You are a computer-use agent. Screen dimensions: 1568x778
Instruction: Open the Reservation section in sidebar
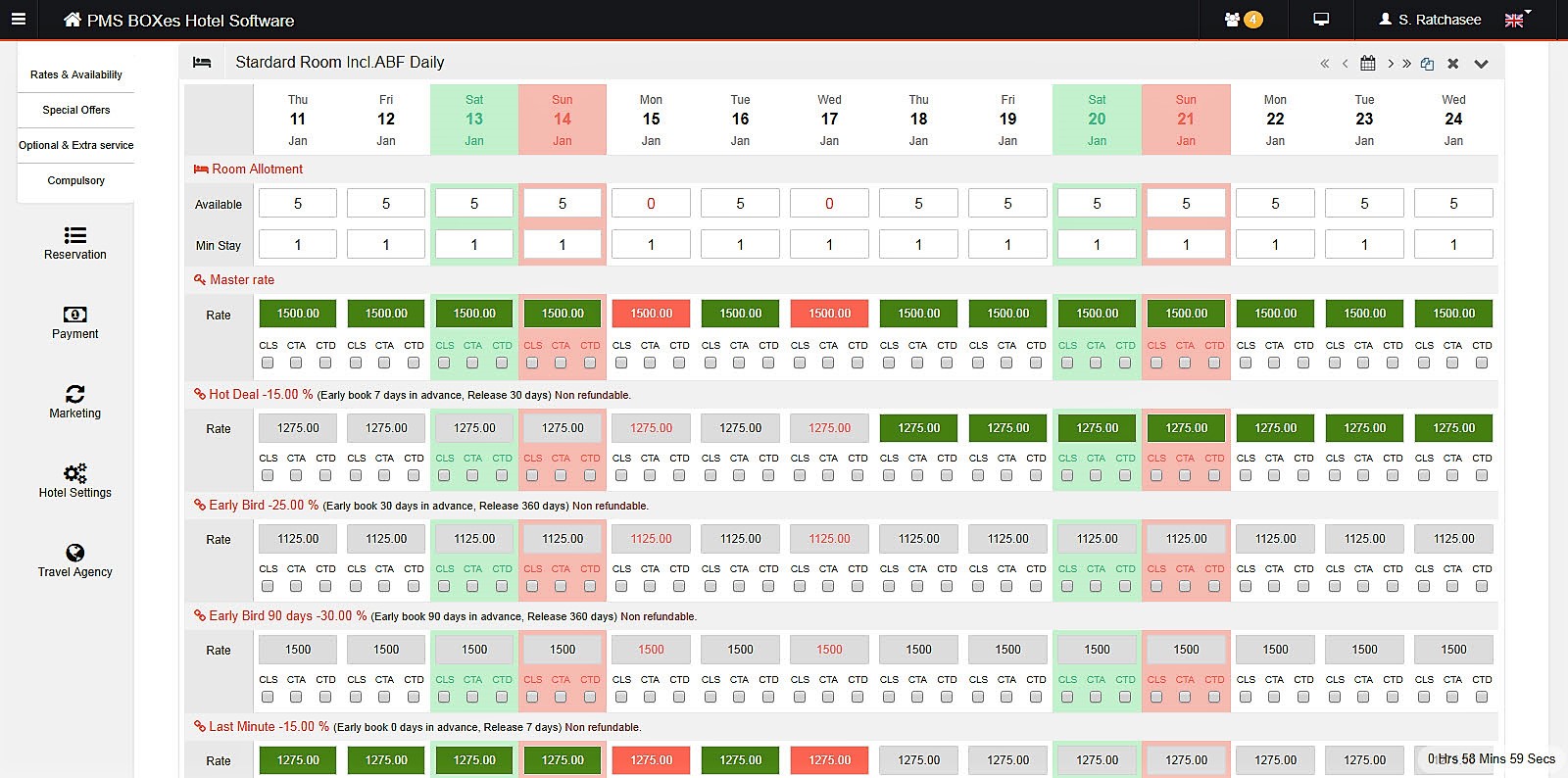[75, 243]
